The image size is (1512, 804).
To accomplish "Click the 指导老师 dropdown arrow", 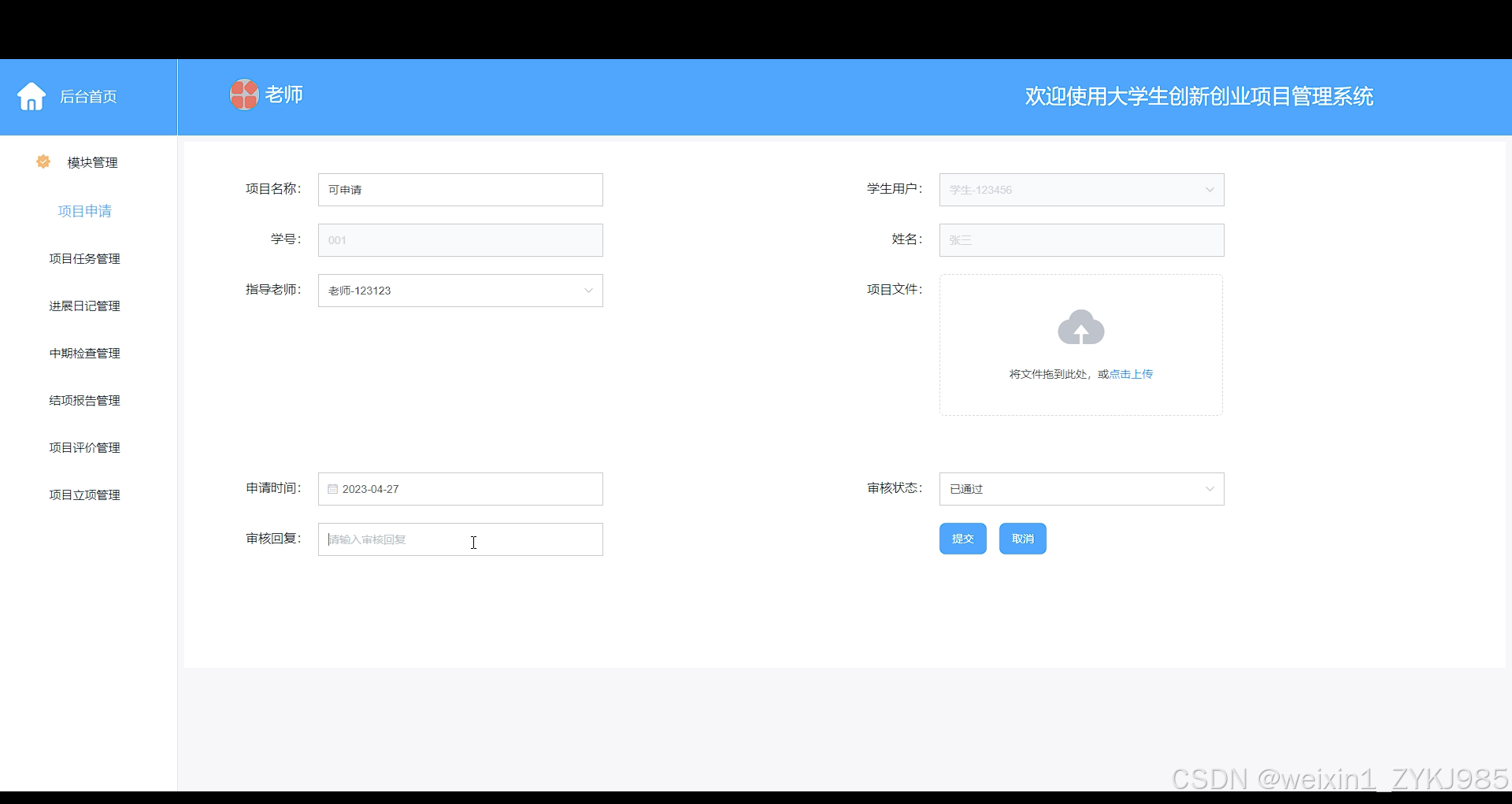I will (588, 291).
